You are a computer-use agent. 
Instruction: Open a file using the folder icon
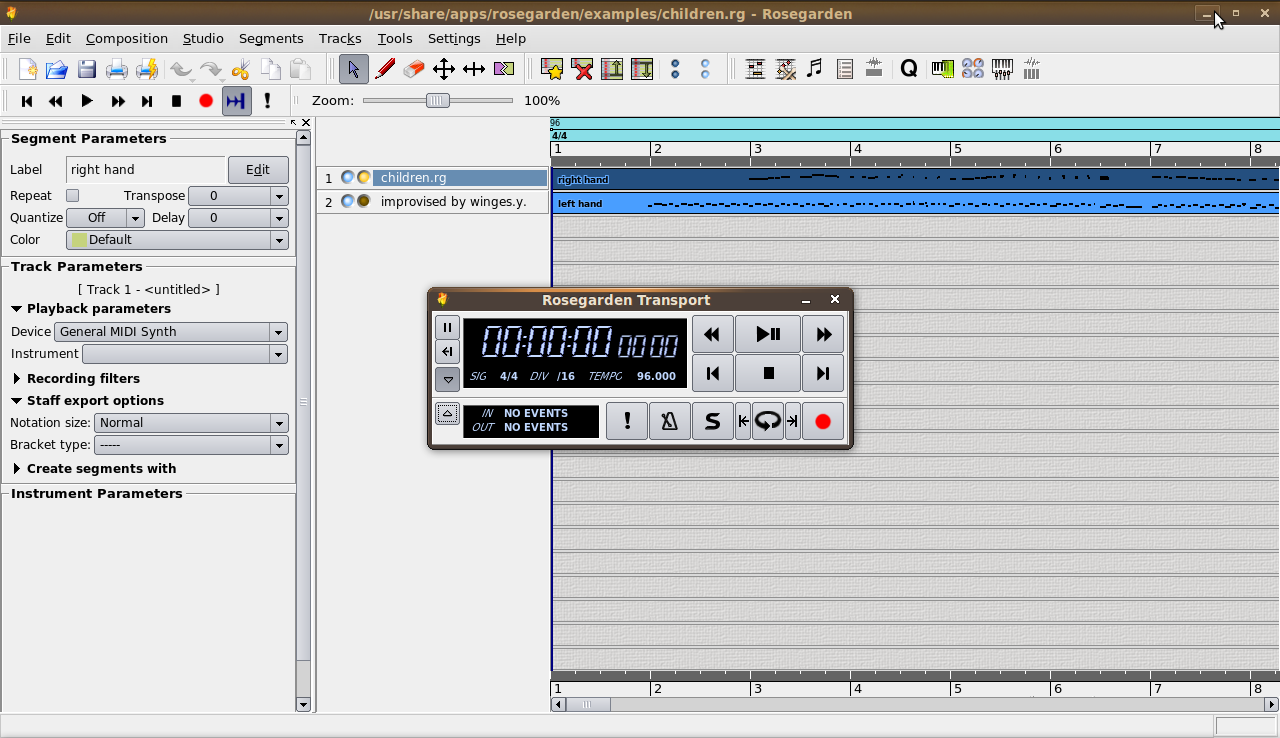point(56,69)
